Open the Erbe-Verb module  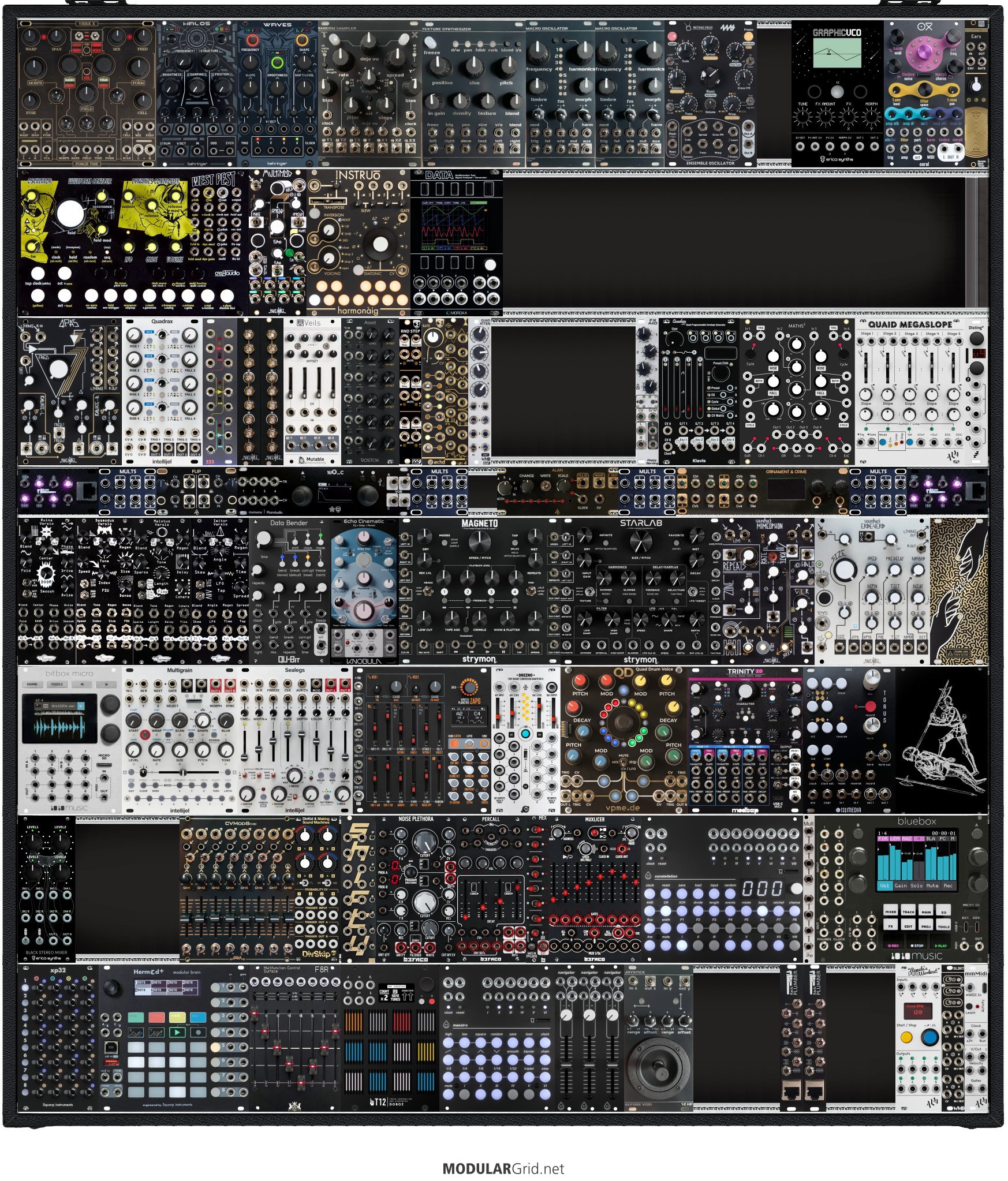click(872, 590)
